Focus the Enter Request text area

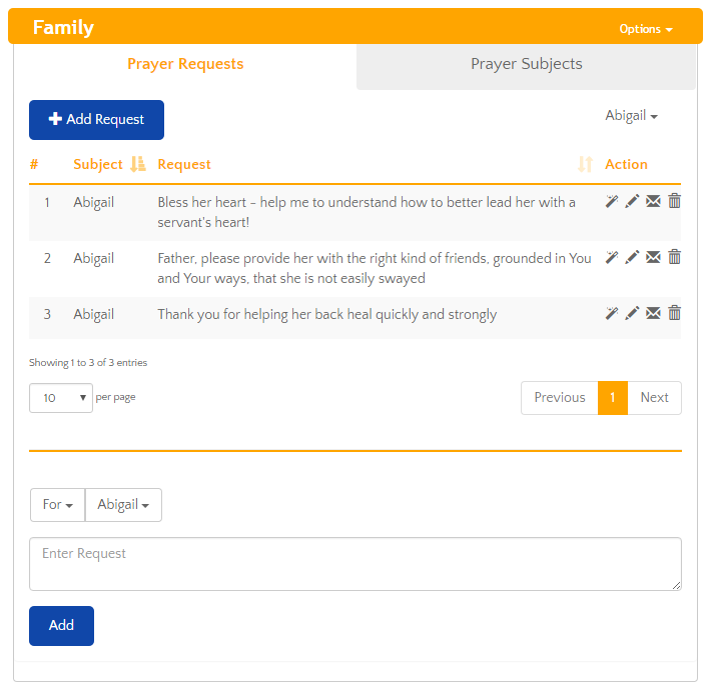355,564
